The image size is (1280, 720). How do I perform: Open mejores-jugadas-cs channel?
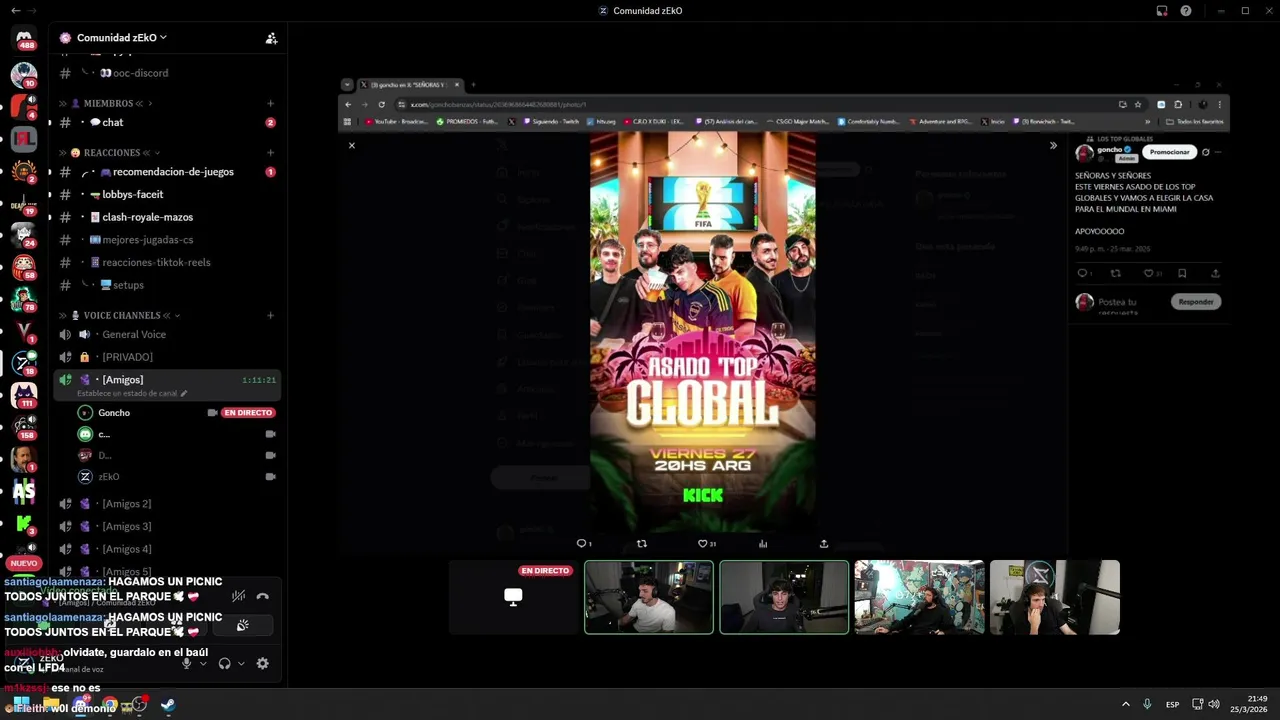166,240
